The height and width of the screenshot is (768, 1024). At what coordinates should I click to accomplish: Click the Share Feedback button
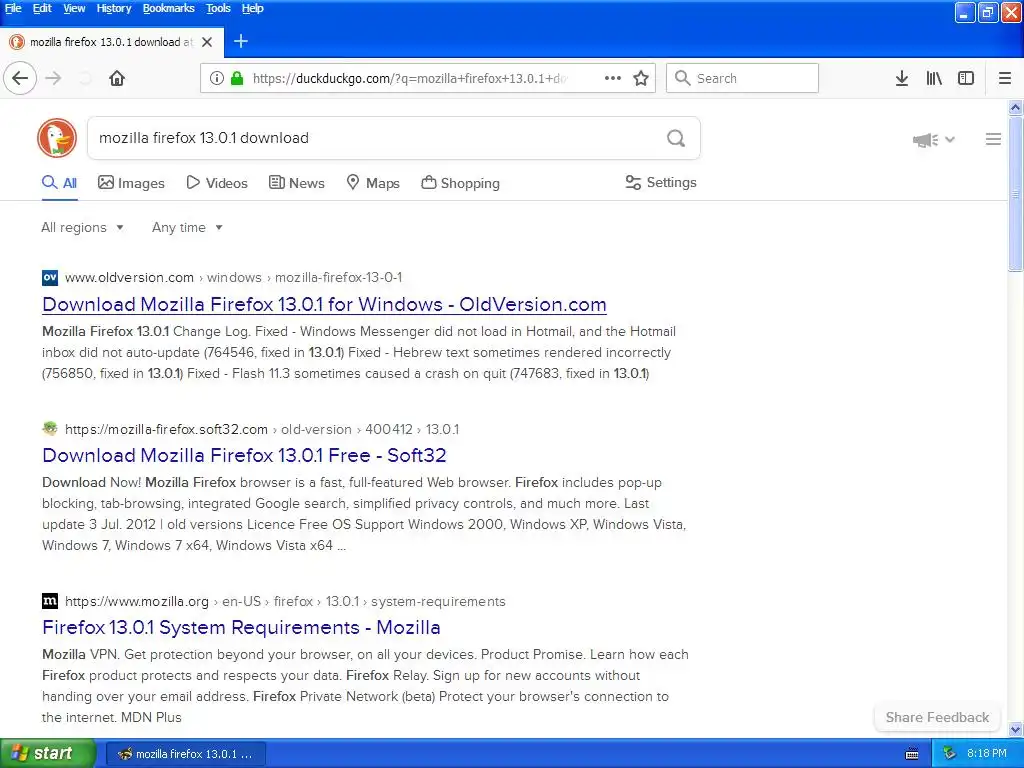tap(937, 717)
